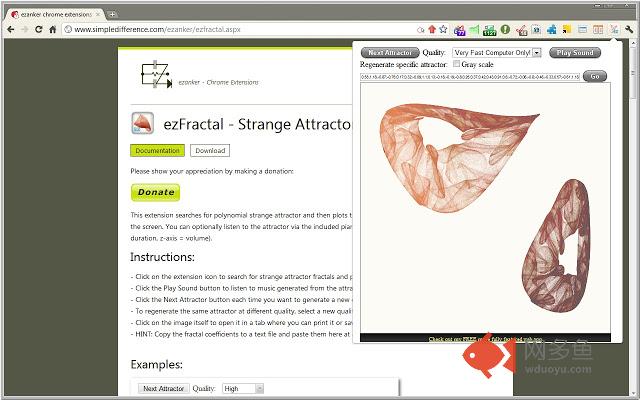Click Go to regenerate the attractor

595,76
